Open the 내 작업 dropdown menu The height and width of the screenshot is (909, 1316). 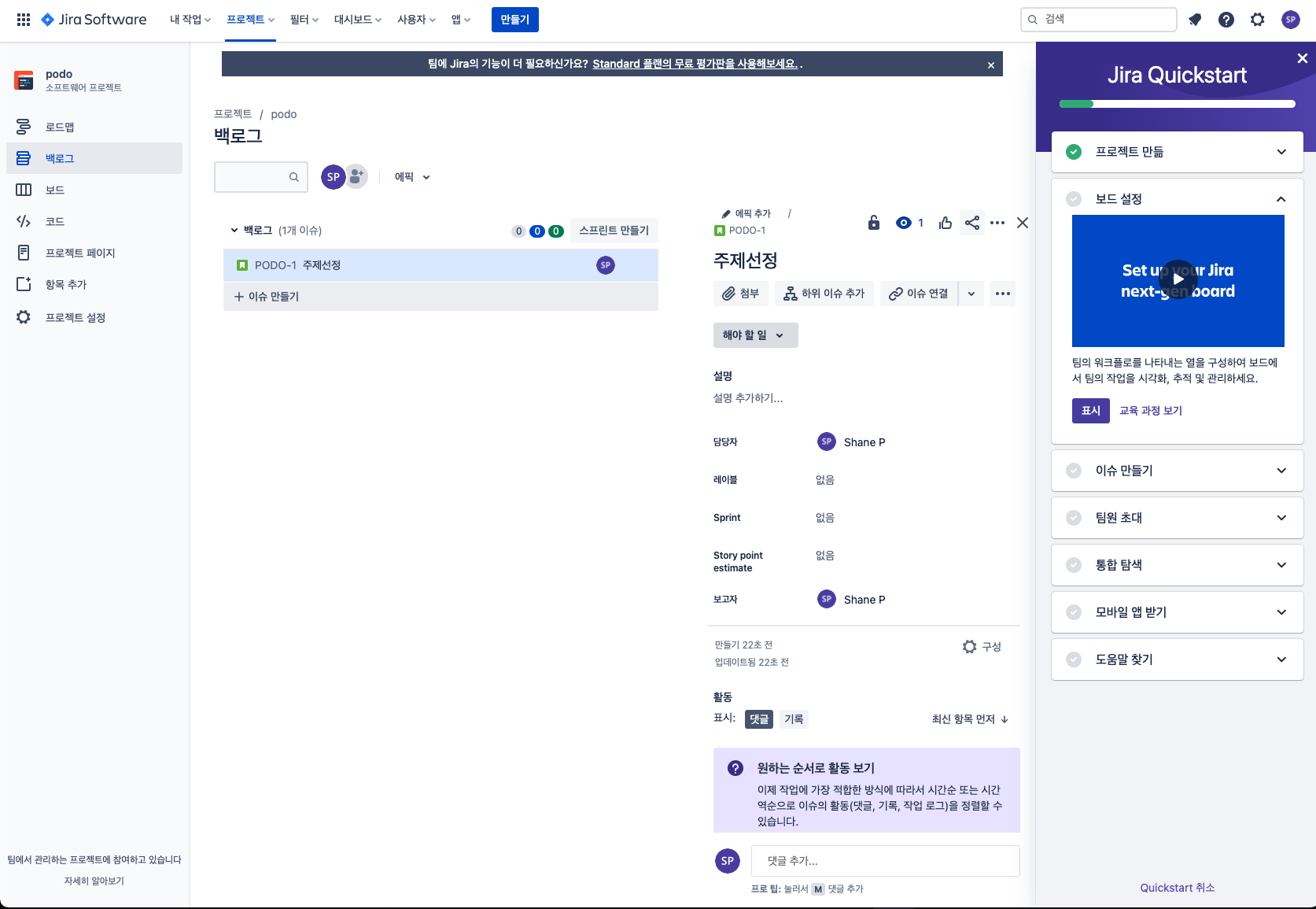point(190,20)
